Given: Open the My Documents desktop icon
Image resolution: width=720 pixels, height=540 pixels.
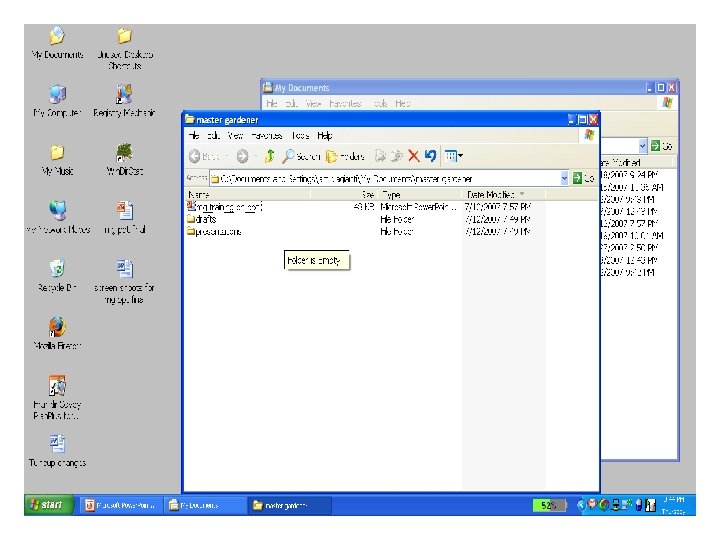Looking at the screenshot, I should 57,42.
